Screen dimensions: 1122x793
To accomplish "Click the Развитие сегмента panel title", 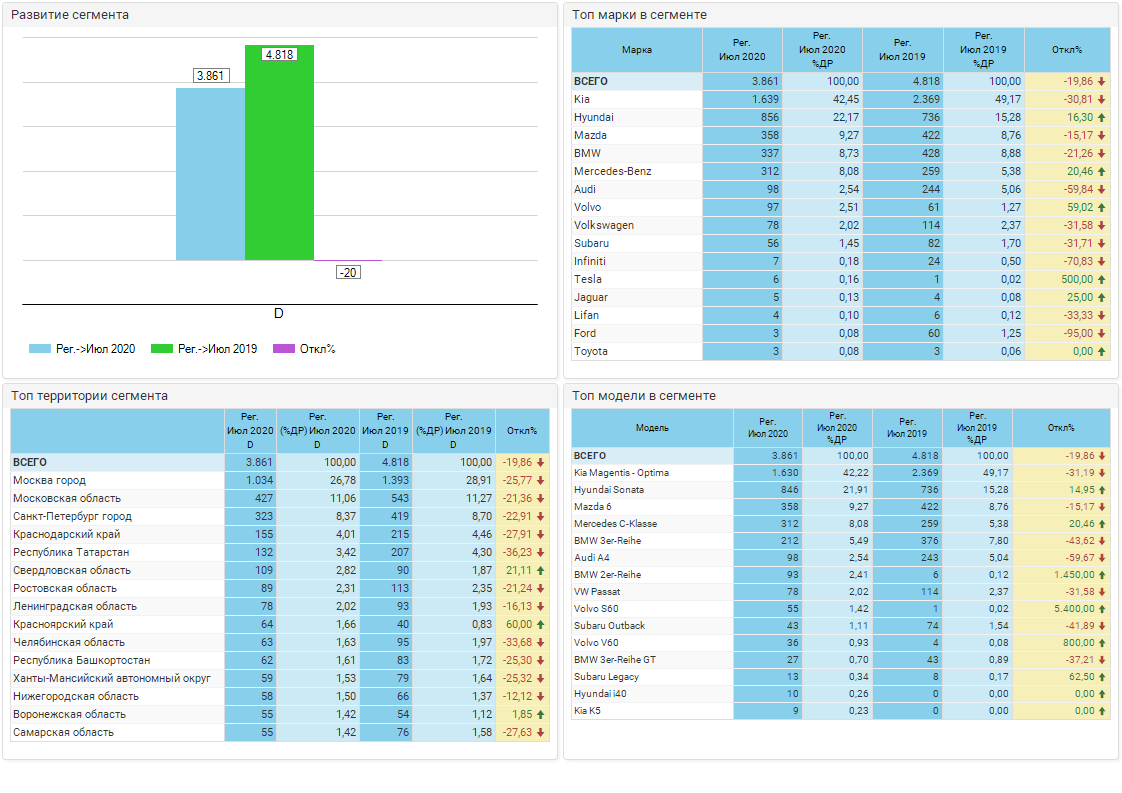I will (x=70, y=15).
